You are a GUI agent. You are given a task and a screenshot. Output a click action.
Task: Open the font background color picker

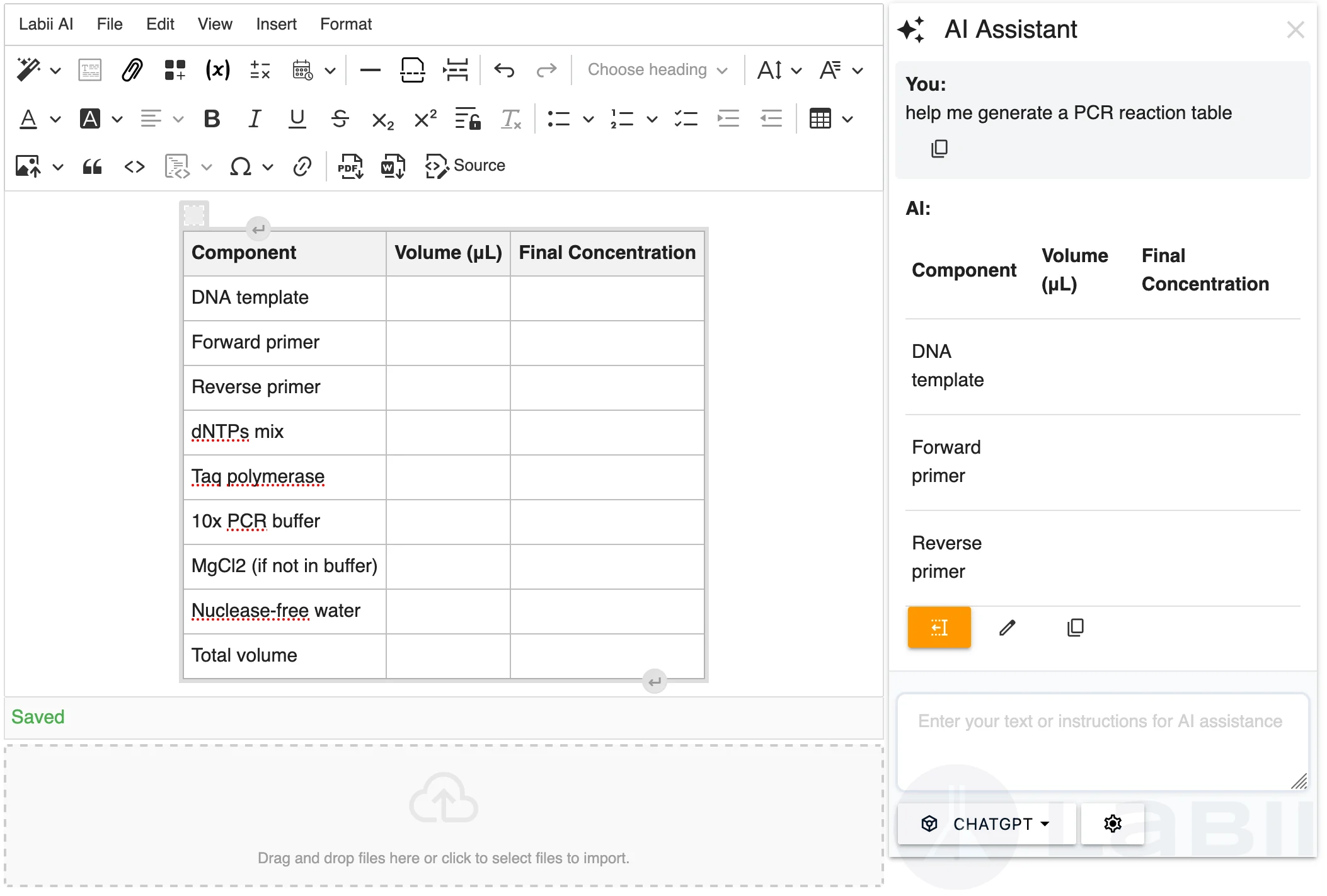click(x=101, y=118)
